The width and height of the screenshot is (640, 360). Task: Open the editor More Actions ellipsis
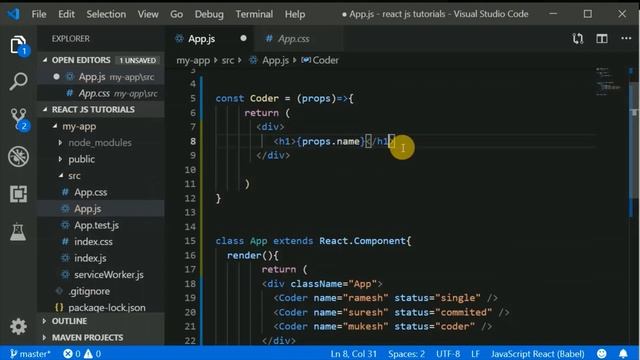[626, 38]
